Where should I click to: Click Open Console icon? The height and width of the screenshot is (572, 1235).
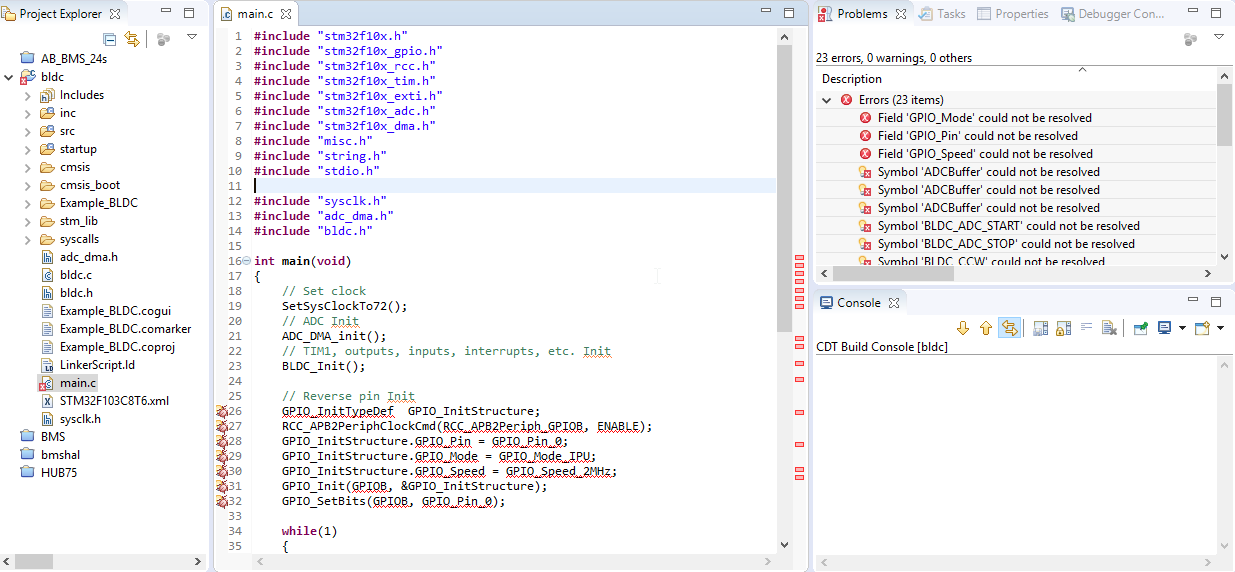[1202, 328]
